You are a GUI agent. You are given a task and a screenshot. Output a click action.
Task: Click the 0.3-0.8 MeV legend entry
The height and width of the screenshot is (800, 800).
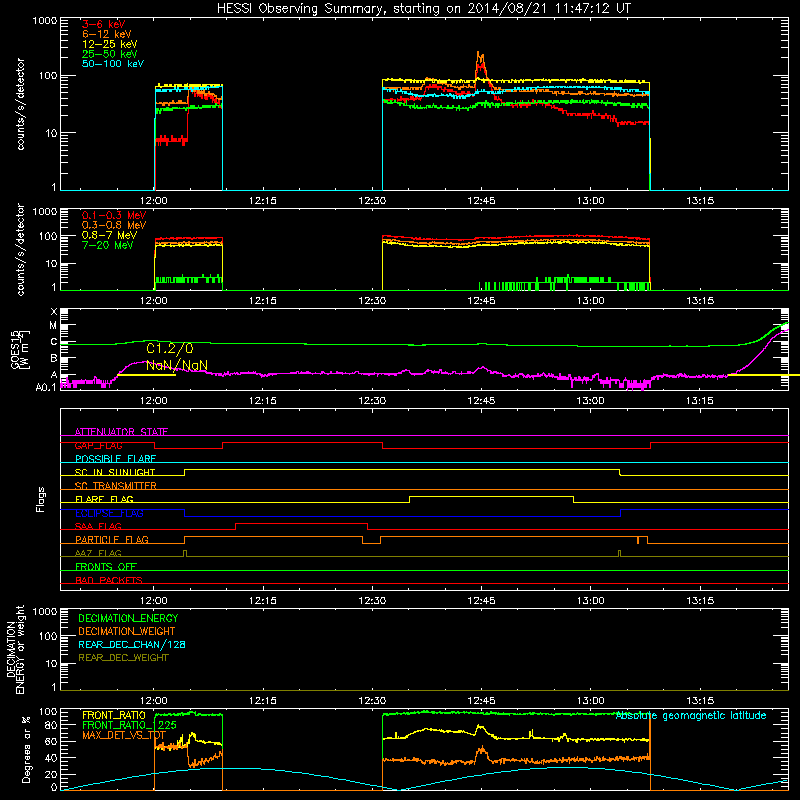[x=114, y=225]
